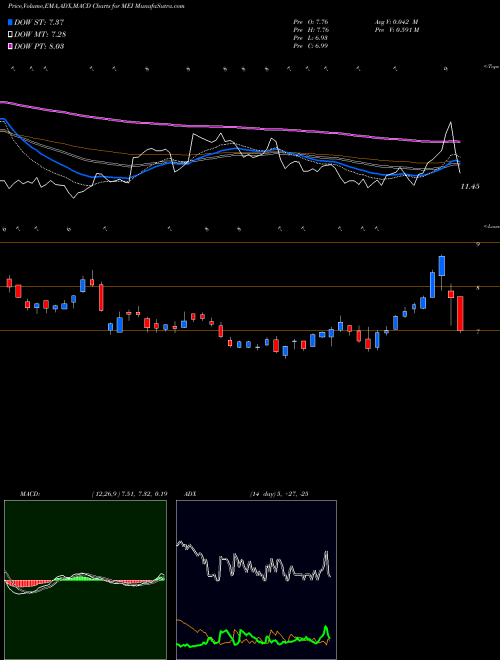Select the 'Pre V: 0.391 M' value
This screenshot has height=660, width=500.
click(x=396, y=30)
